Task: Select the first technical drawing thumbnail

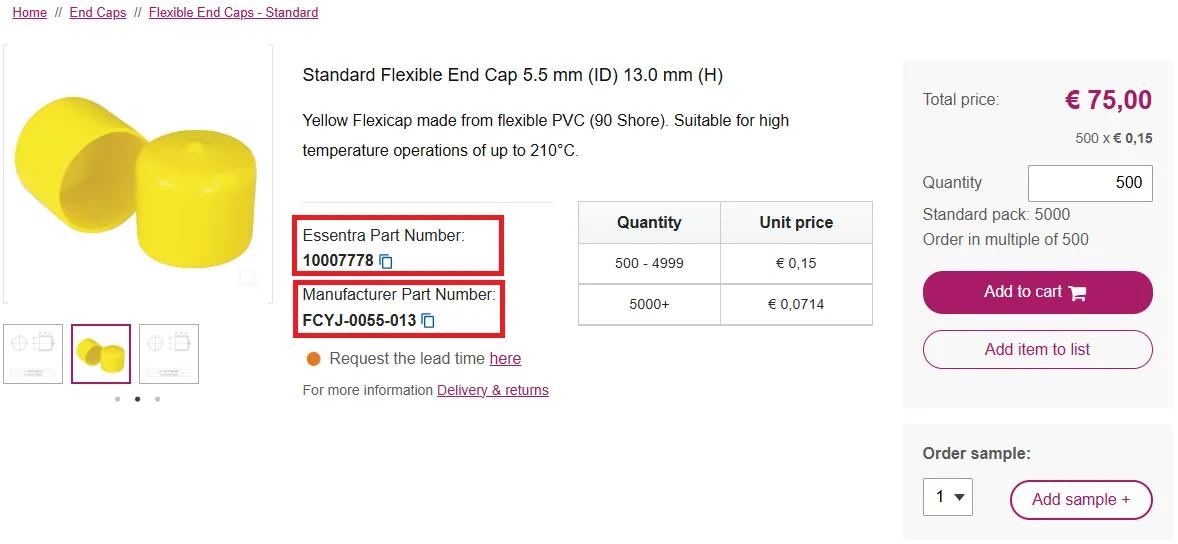Action: (33, 353)
